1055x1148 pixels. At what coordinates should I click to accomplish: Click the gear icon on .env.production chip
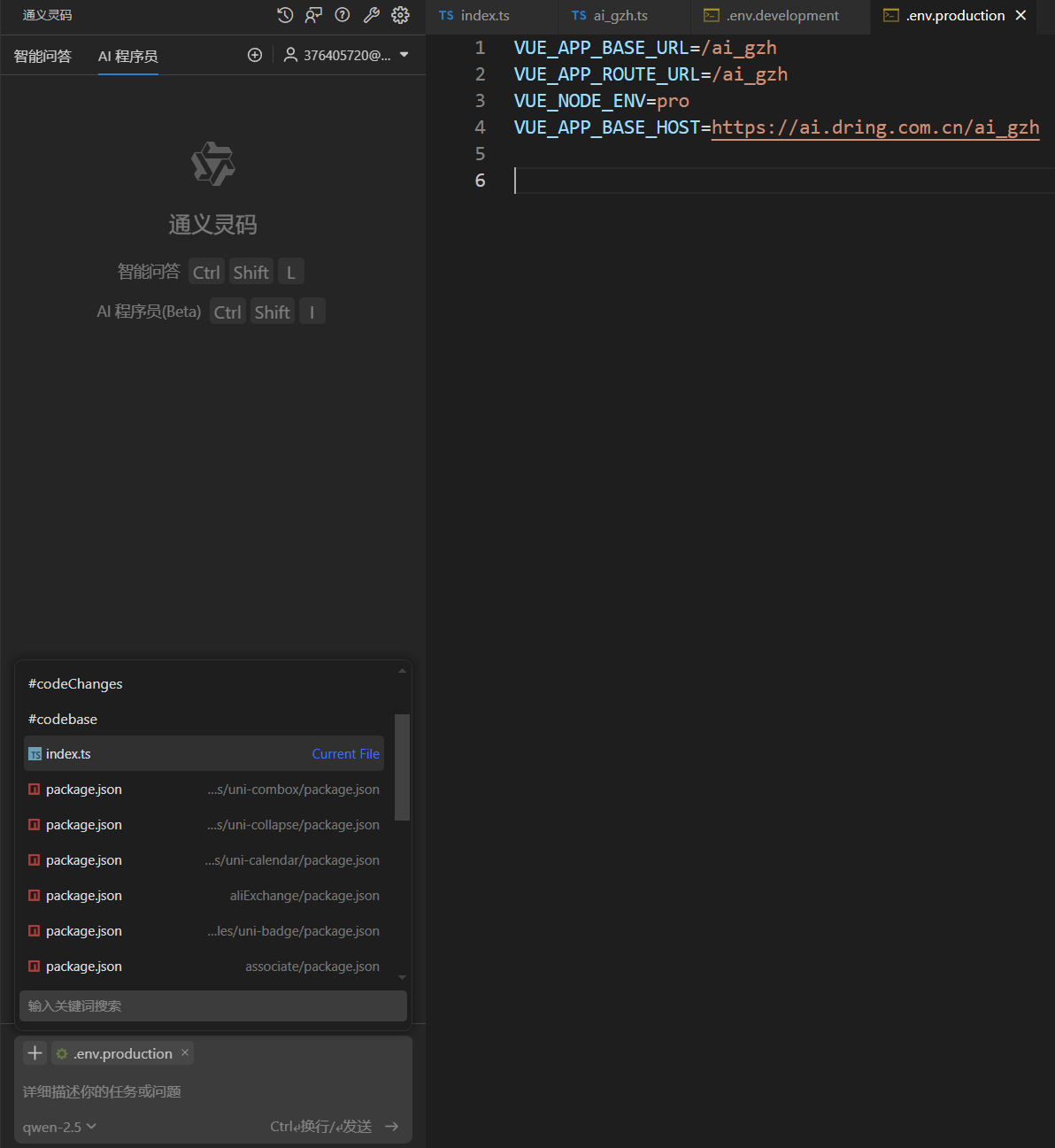(x=62, y=1053)
